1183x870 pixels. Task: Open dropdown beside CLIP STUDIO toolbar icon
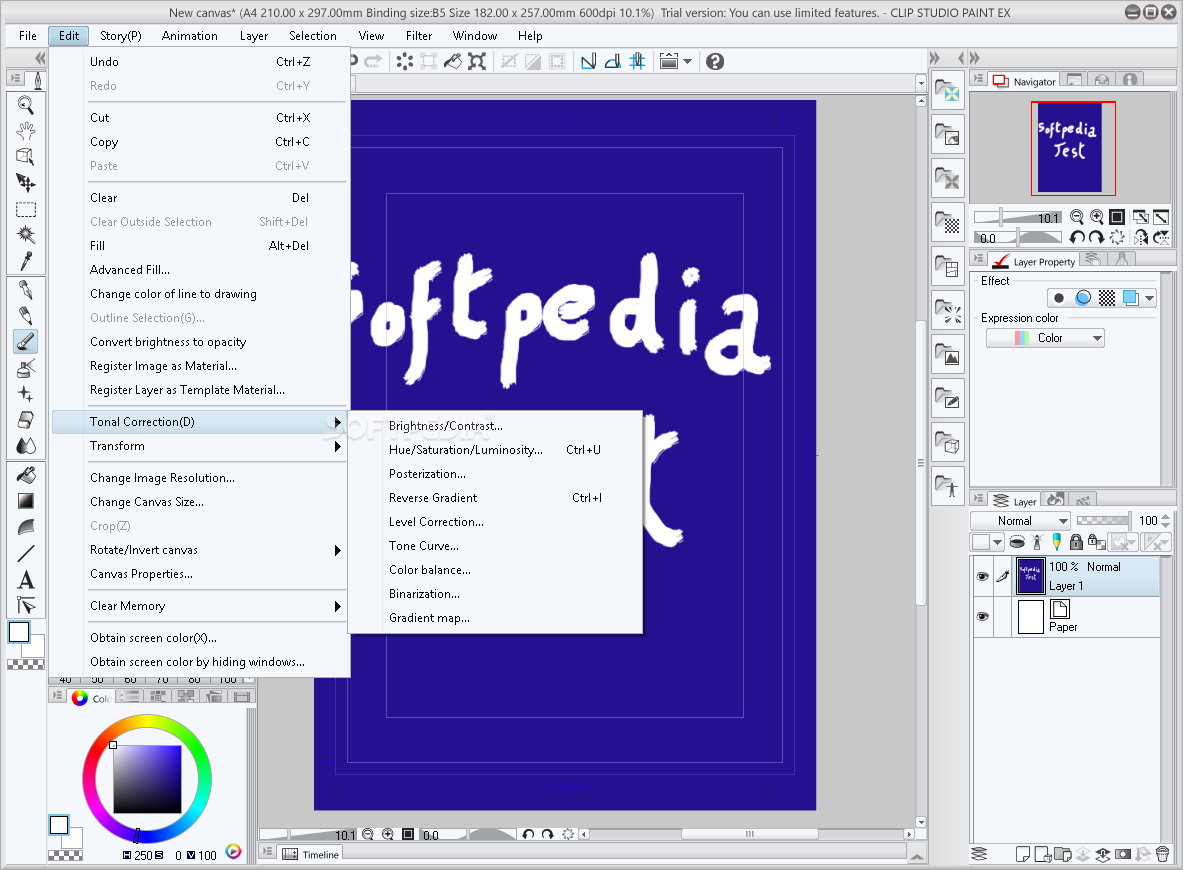687,61
